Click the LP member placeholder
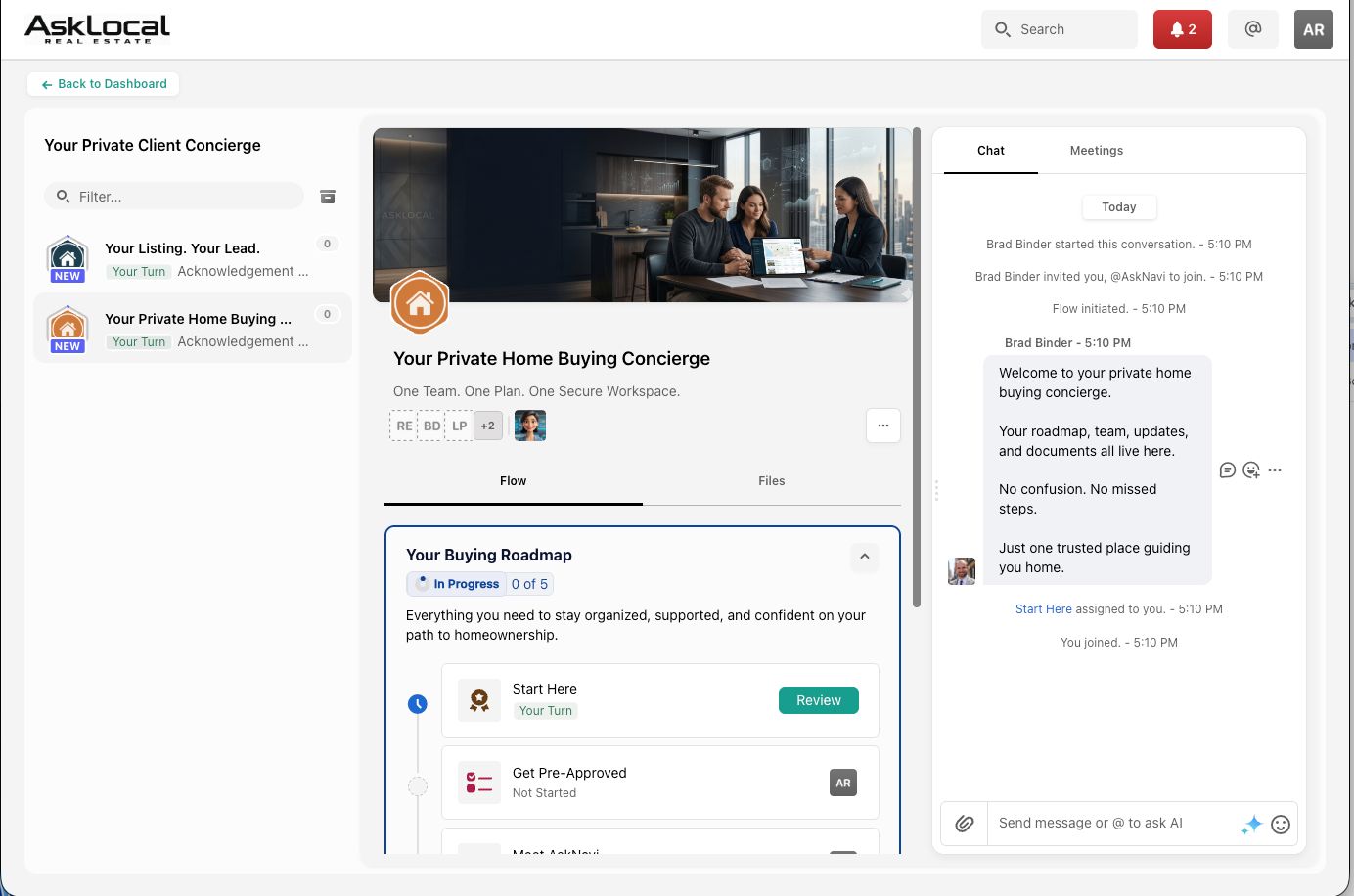The width and height of the screenshot is (1354, 896). pos(459,426)
